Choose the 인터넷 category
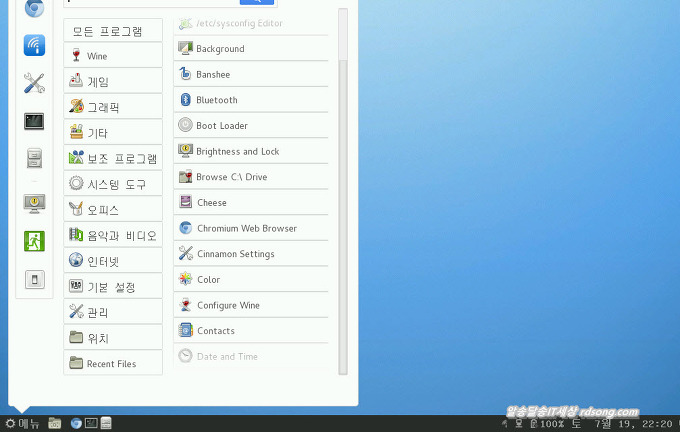The image size is (680, 432). (113, 261)
